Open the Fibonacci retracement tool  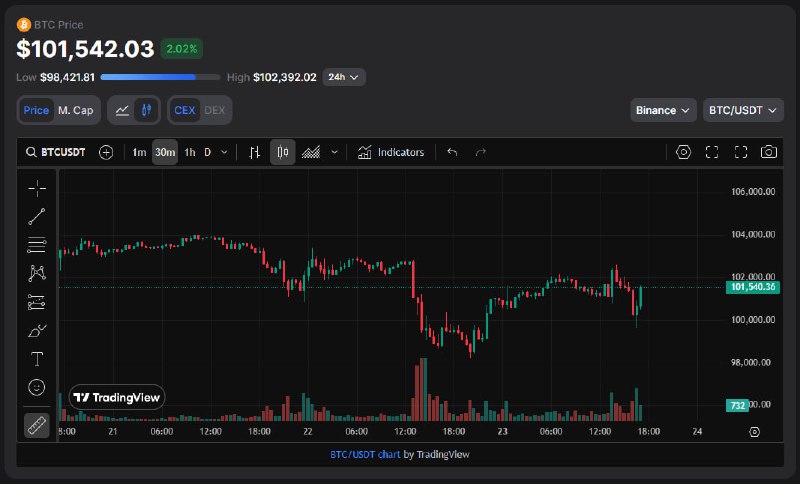tap(37, 245)
